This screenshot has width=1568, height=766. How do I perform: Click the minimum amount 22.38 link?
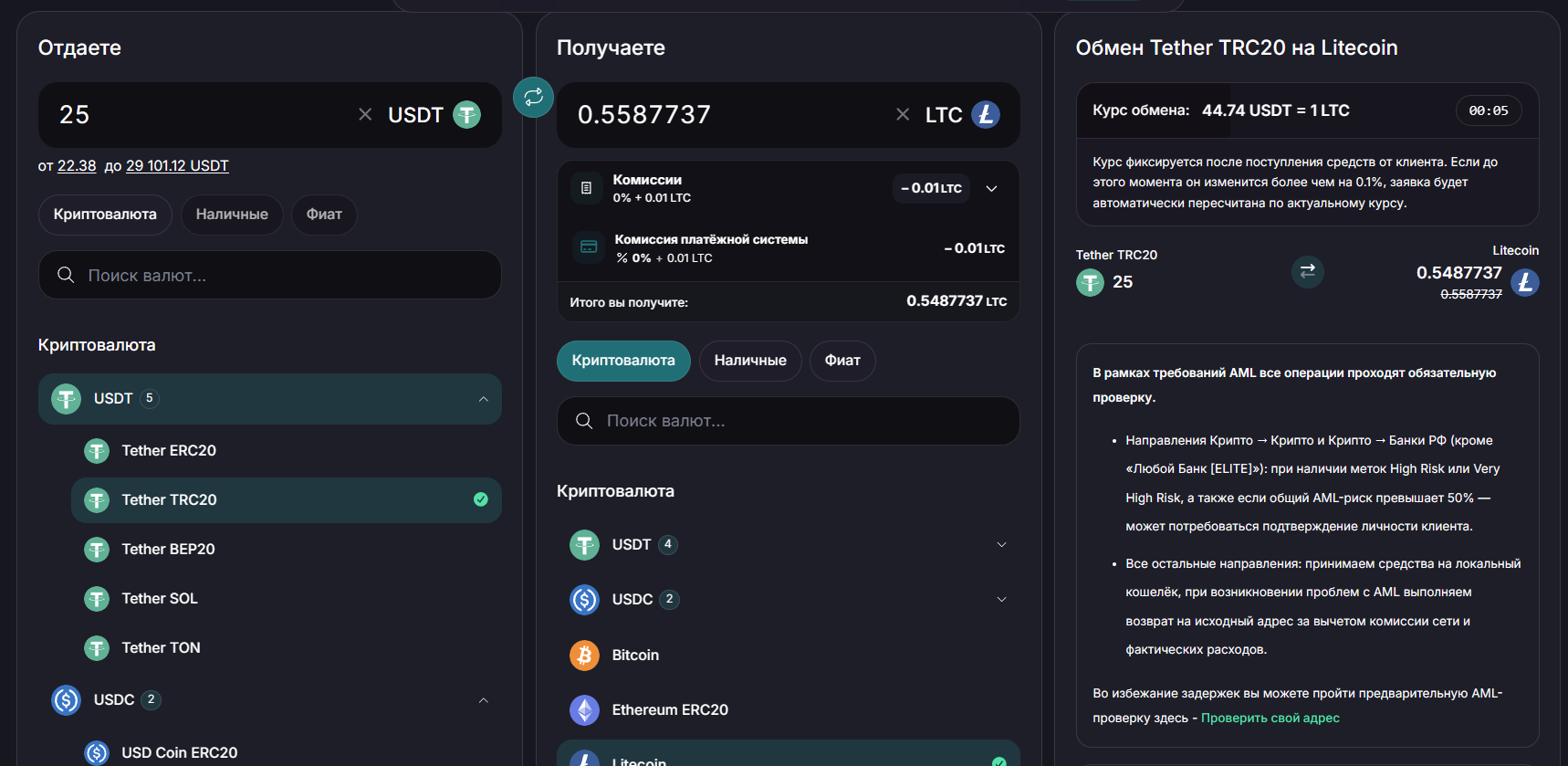click(77, 165)
